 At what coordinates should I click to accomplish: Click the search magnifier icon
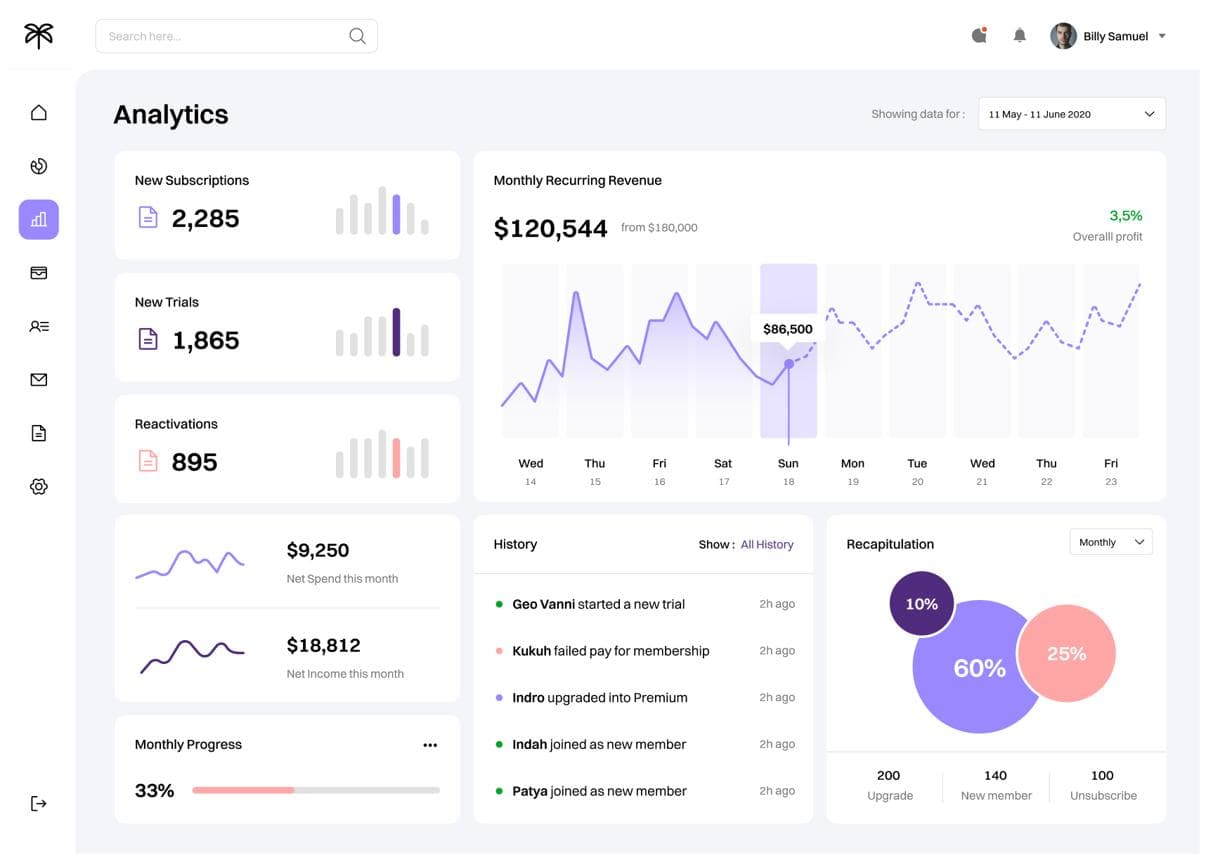click(357, 36)
